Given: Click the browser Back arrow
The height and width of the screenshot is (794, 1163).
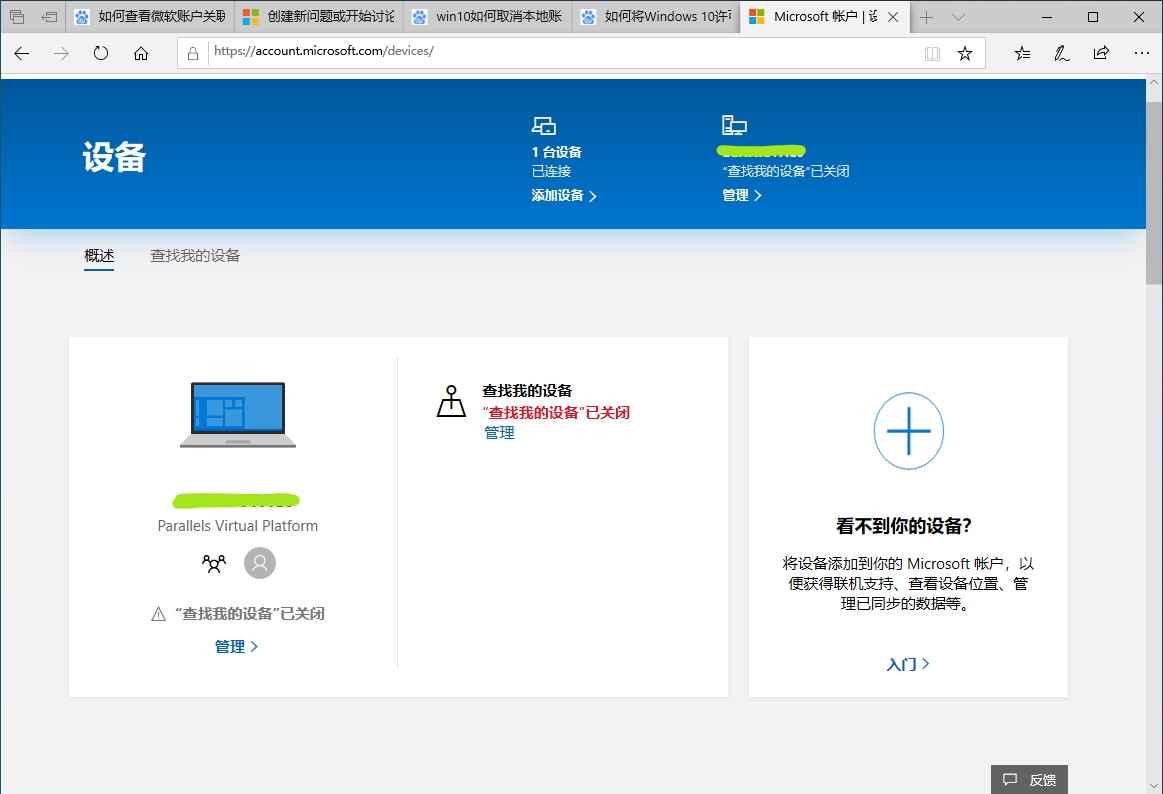Looking at the screenshot, I should tap(22, 53).
